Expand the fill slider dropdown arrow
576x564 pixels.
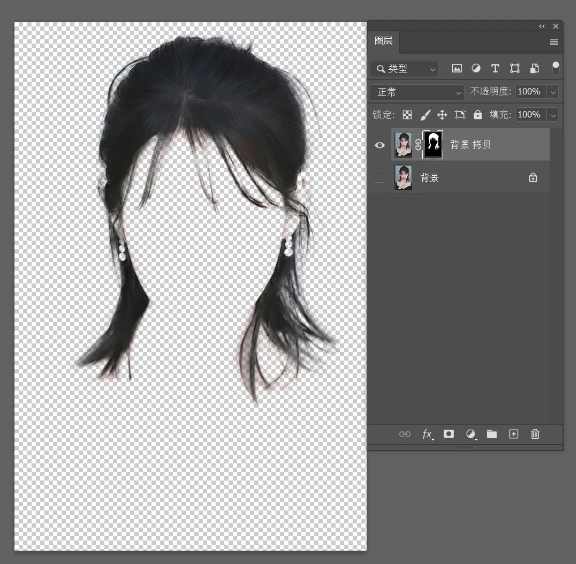(553, 115)
